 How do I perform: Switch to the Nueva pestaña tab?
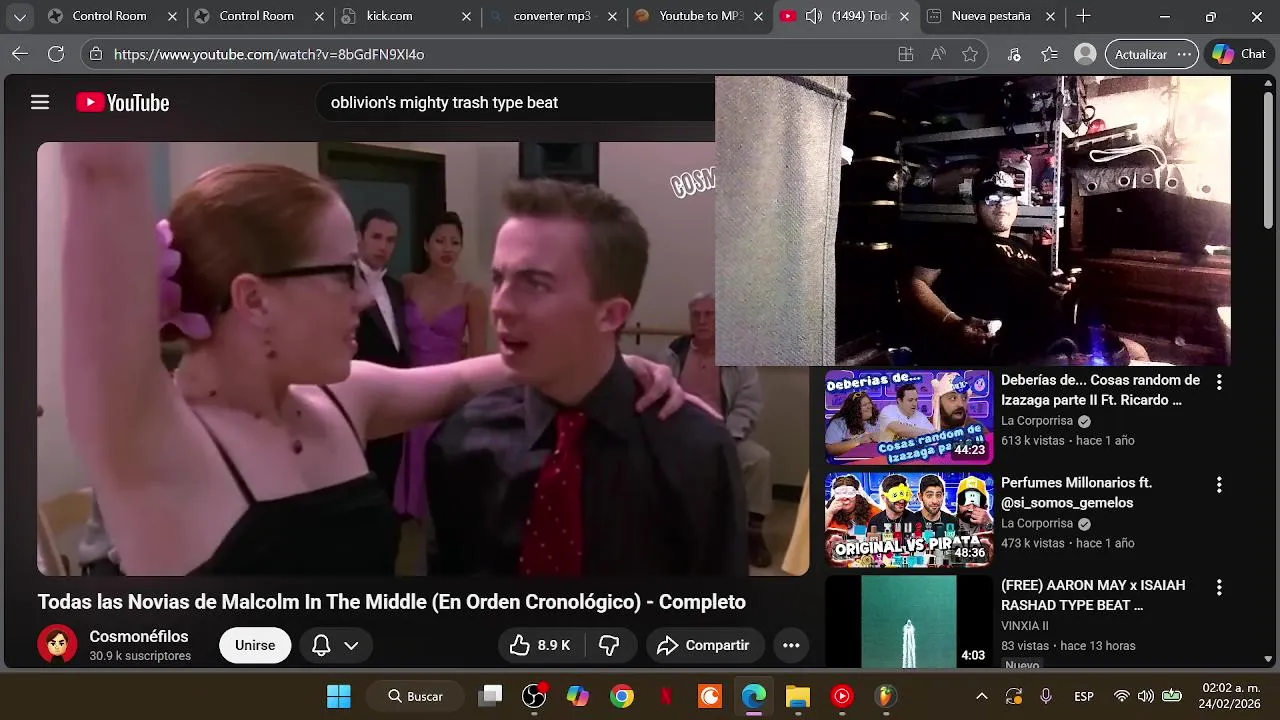[990, 16]
